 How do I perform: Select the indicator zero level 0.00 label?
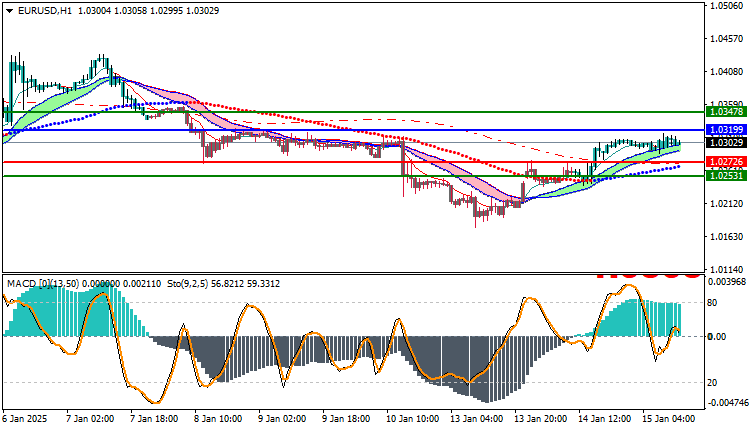[x=717, y=337]
